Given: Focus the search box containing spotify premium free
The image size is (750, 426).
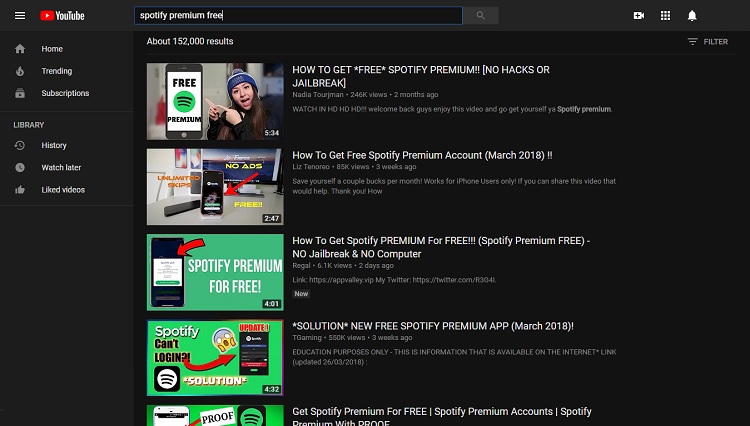Looking at the screenshot, I should 298,15.
